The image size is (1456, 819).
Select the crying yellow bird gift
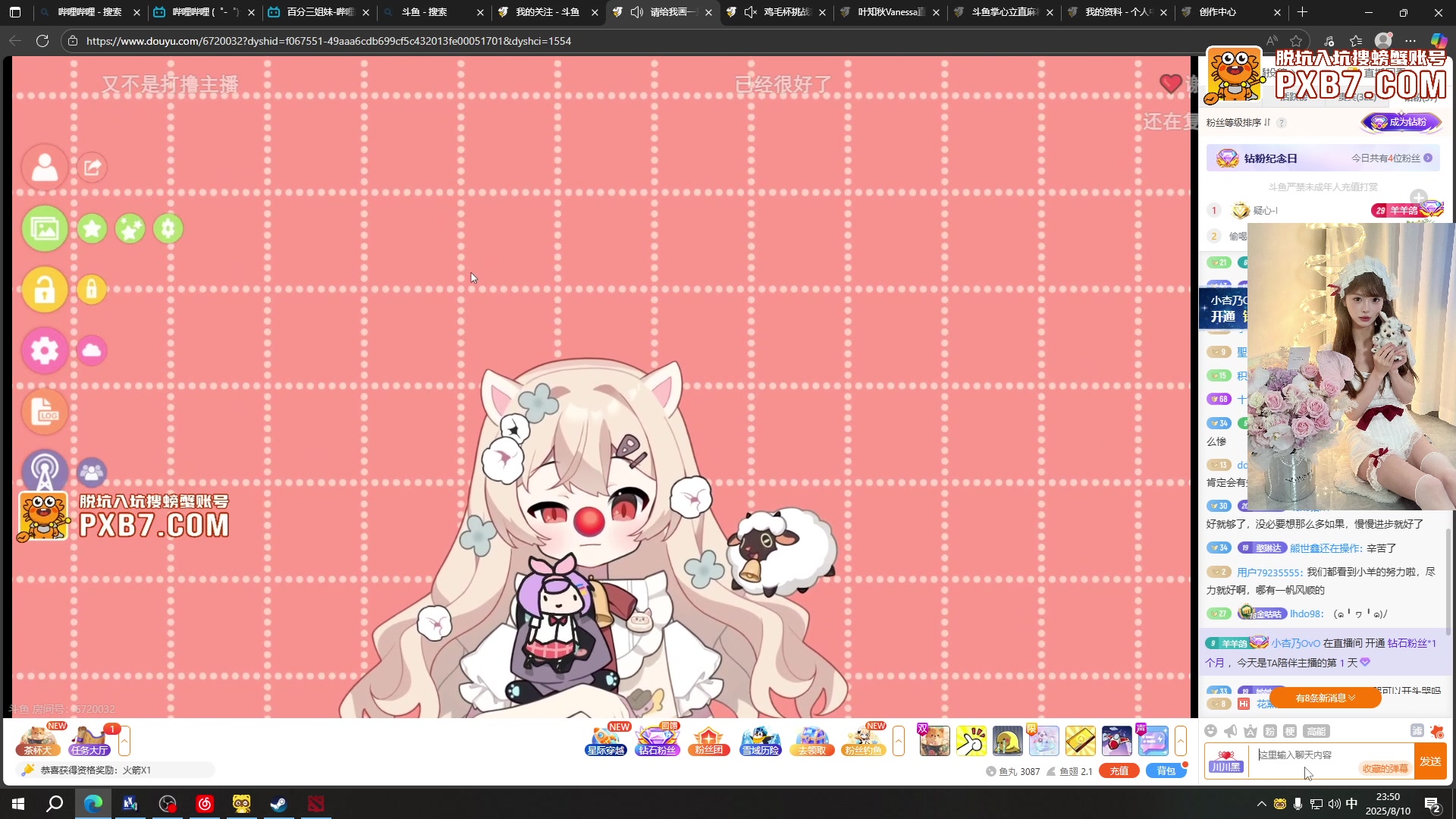pyautogui.click(x=1007, y=741)
